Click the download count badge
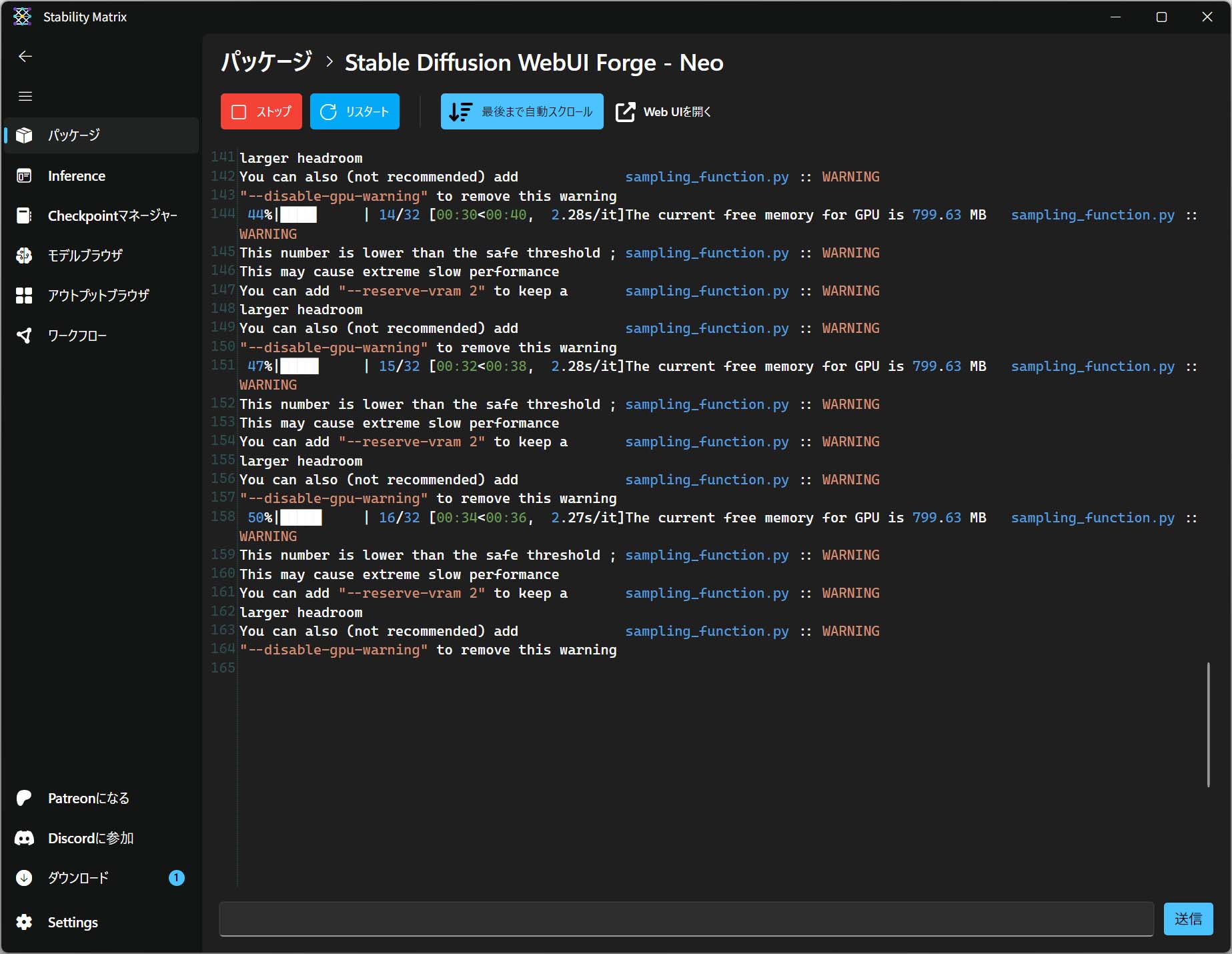 pyautogui.click(x=176, y=878)
